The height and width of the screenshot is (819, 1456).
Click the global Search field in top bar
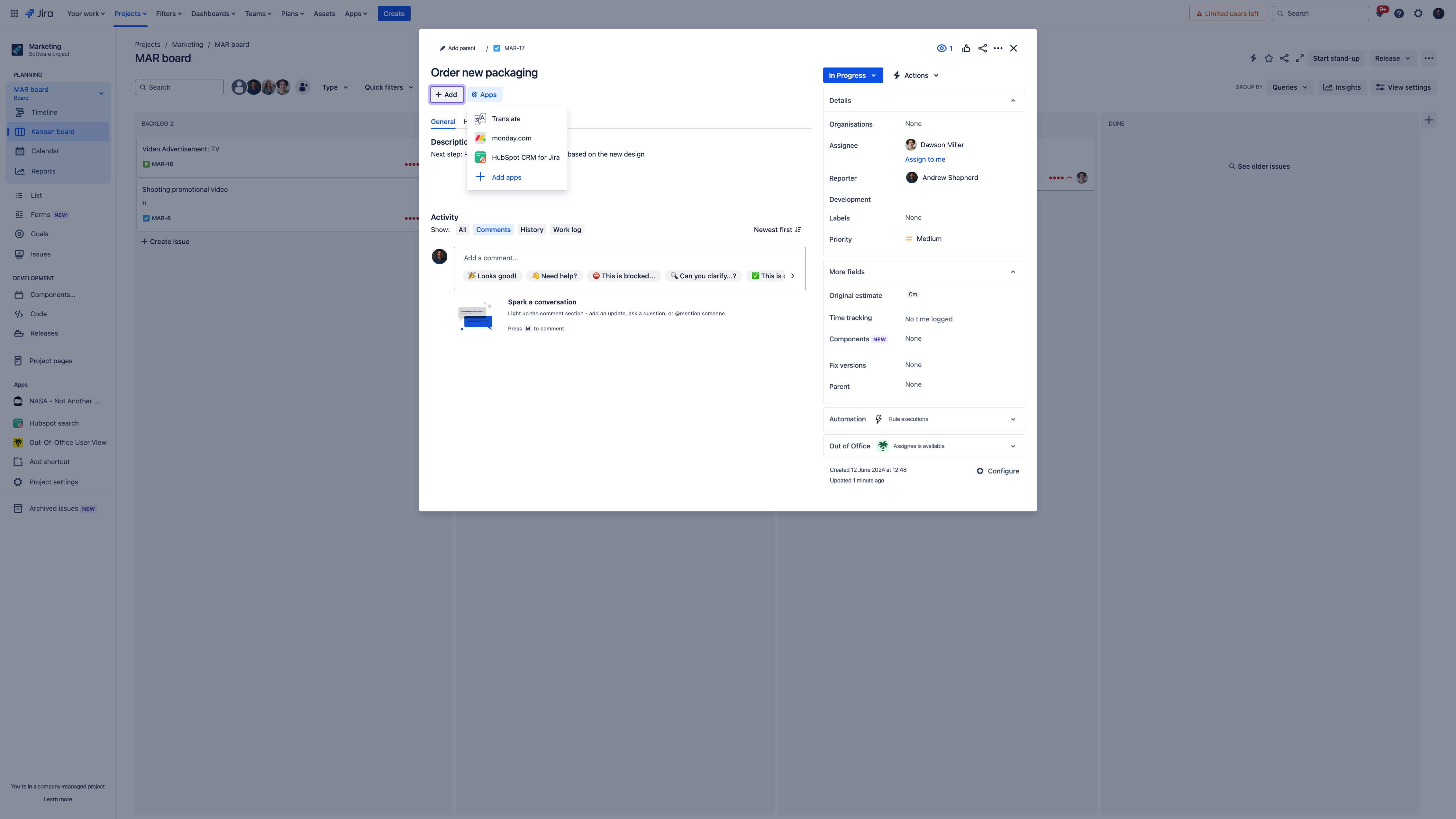(x=1320, y=14)
